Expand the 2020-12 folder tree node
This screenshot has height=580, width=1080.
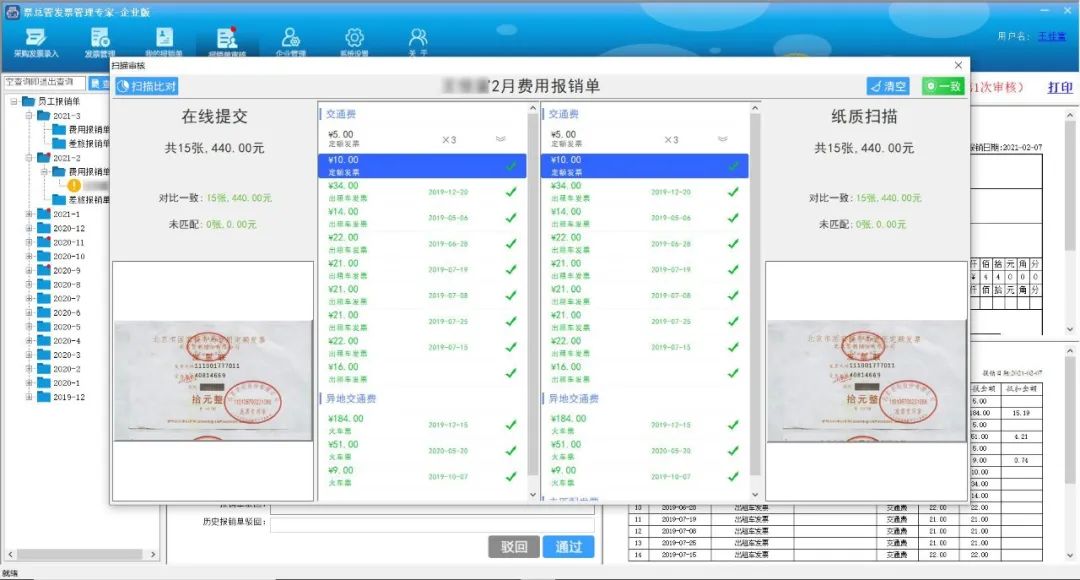(30, 228)
